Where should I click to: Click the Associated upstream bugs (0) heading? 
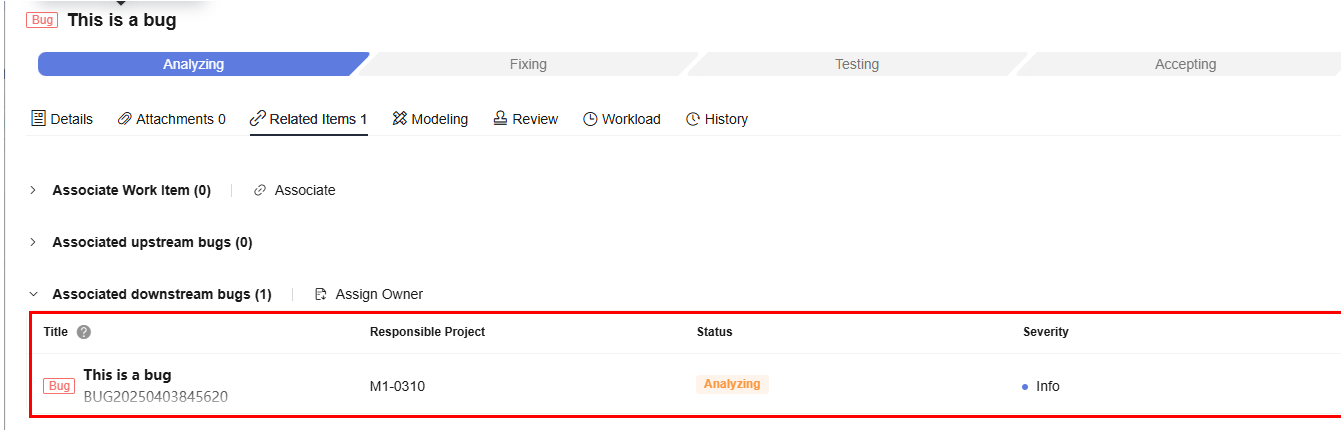click(x=152, y=242)
